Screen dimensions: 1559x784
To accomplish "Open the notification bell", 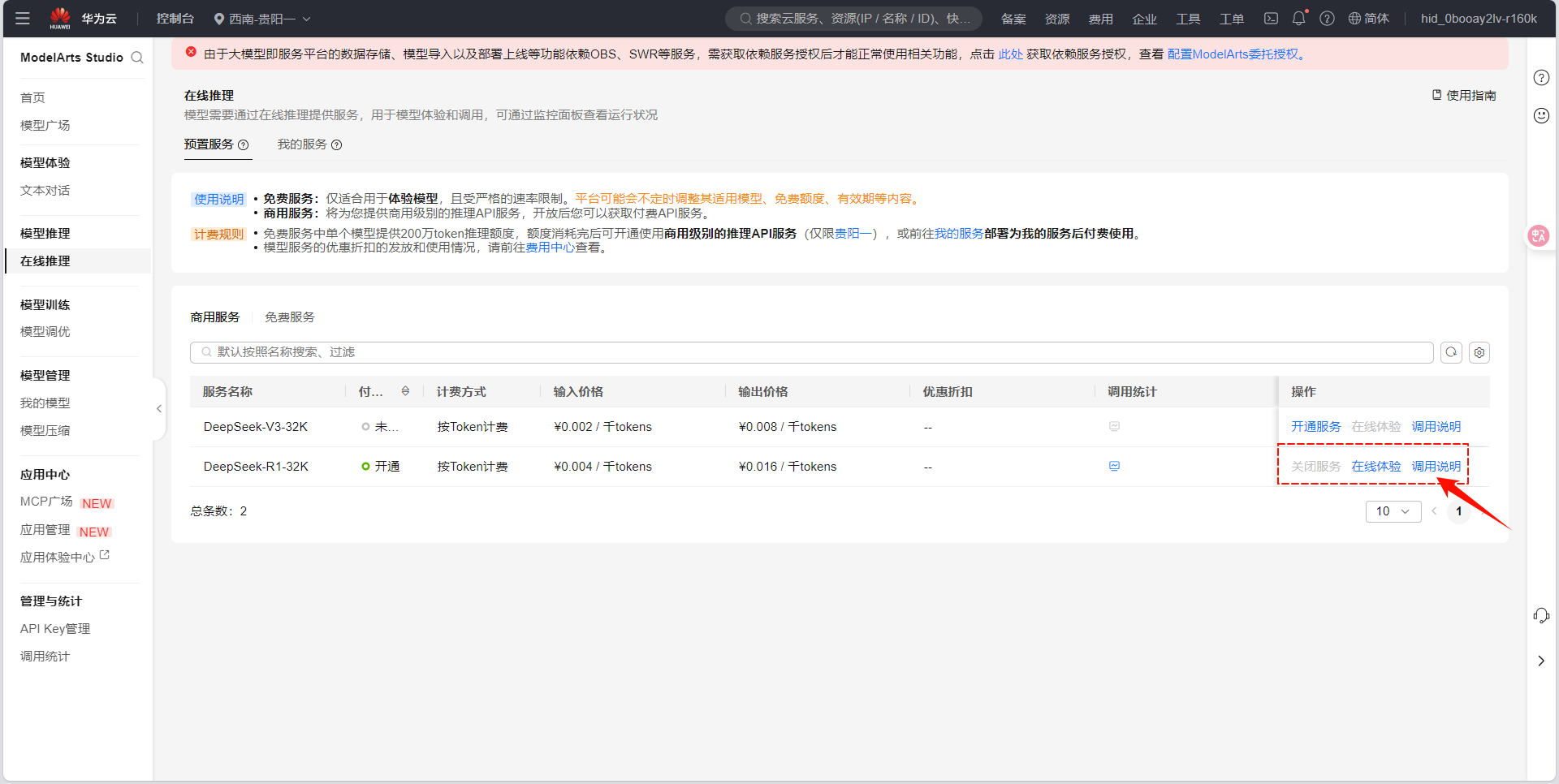I will pos(1299,18).
